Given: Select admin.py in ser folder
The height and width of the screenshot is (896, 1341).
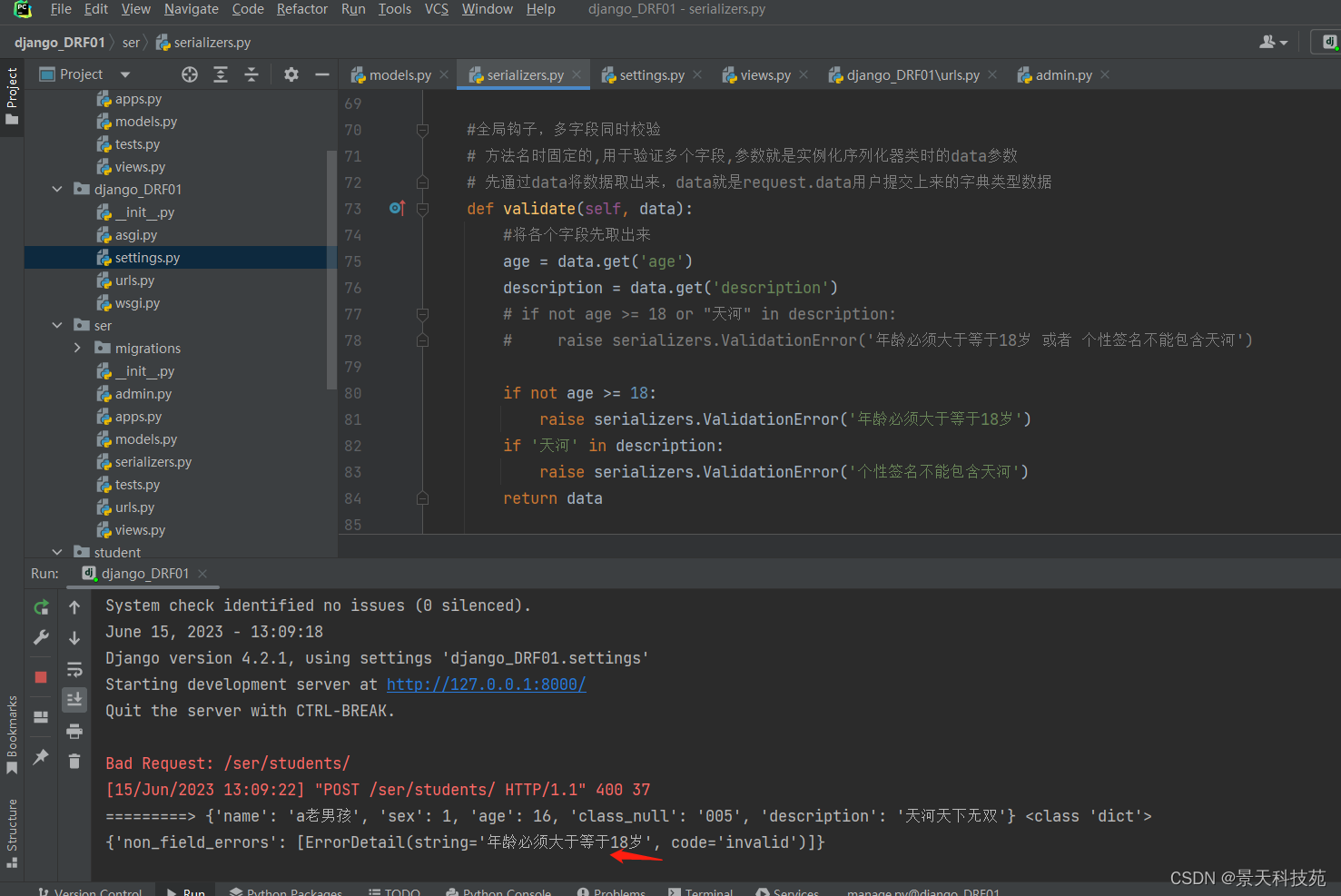Looking at the screenshot, I should (143, 394).
